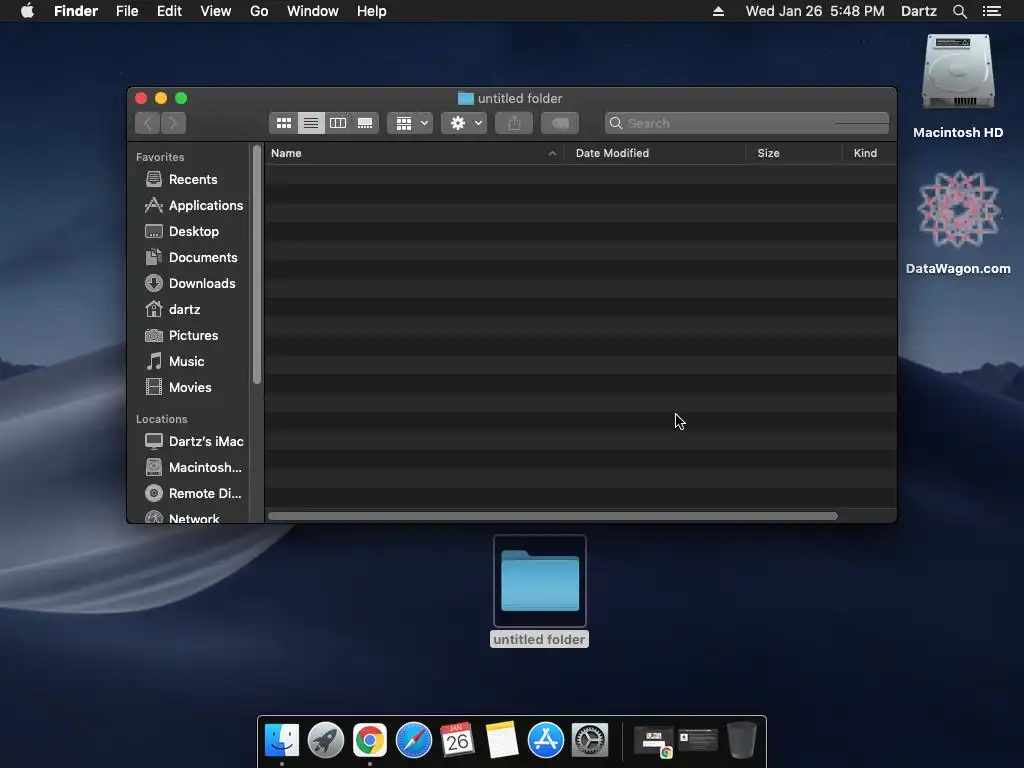This screenshot has width=1024, height=768.
Task: Open the gear Action menu
Action: click(464, 123)
